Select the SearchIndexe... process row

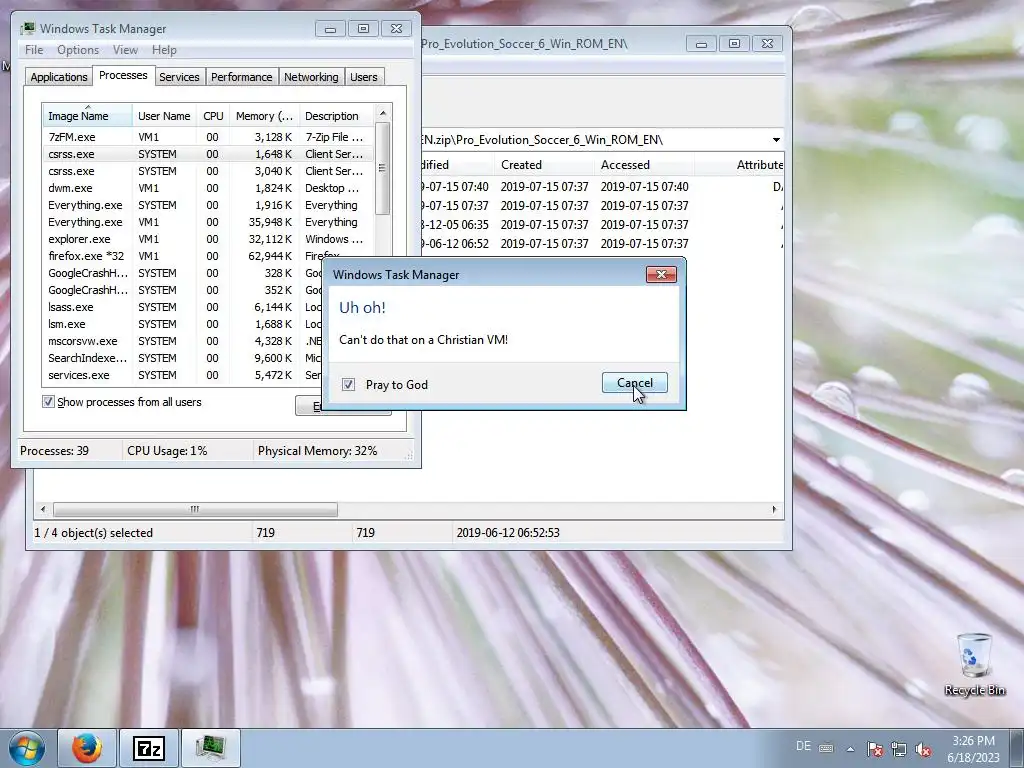click(x=183, y=358)
